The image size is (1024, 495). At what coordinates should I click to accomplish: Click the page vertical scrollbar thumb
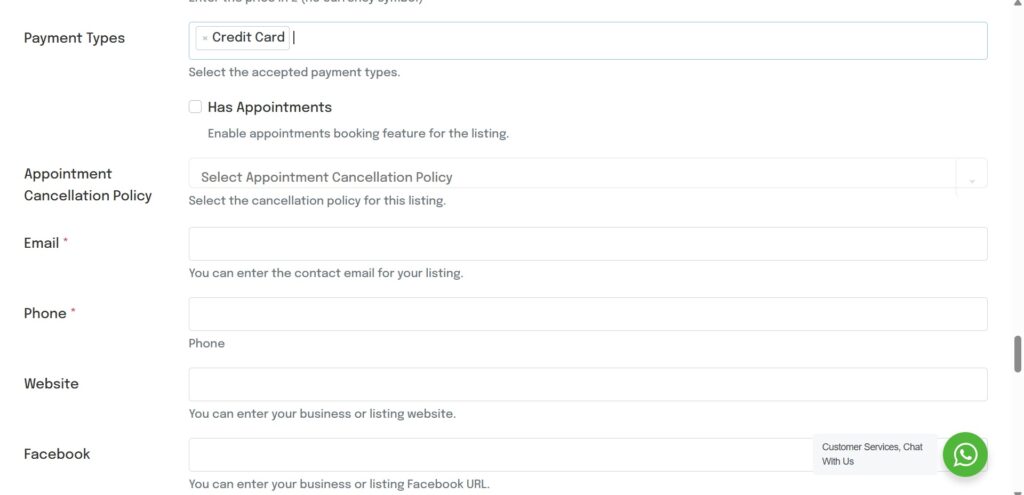1018,354
